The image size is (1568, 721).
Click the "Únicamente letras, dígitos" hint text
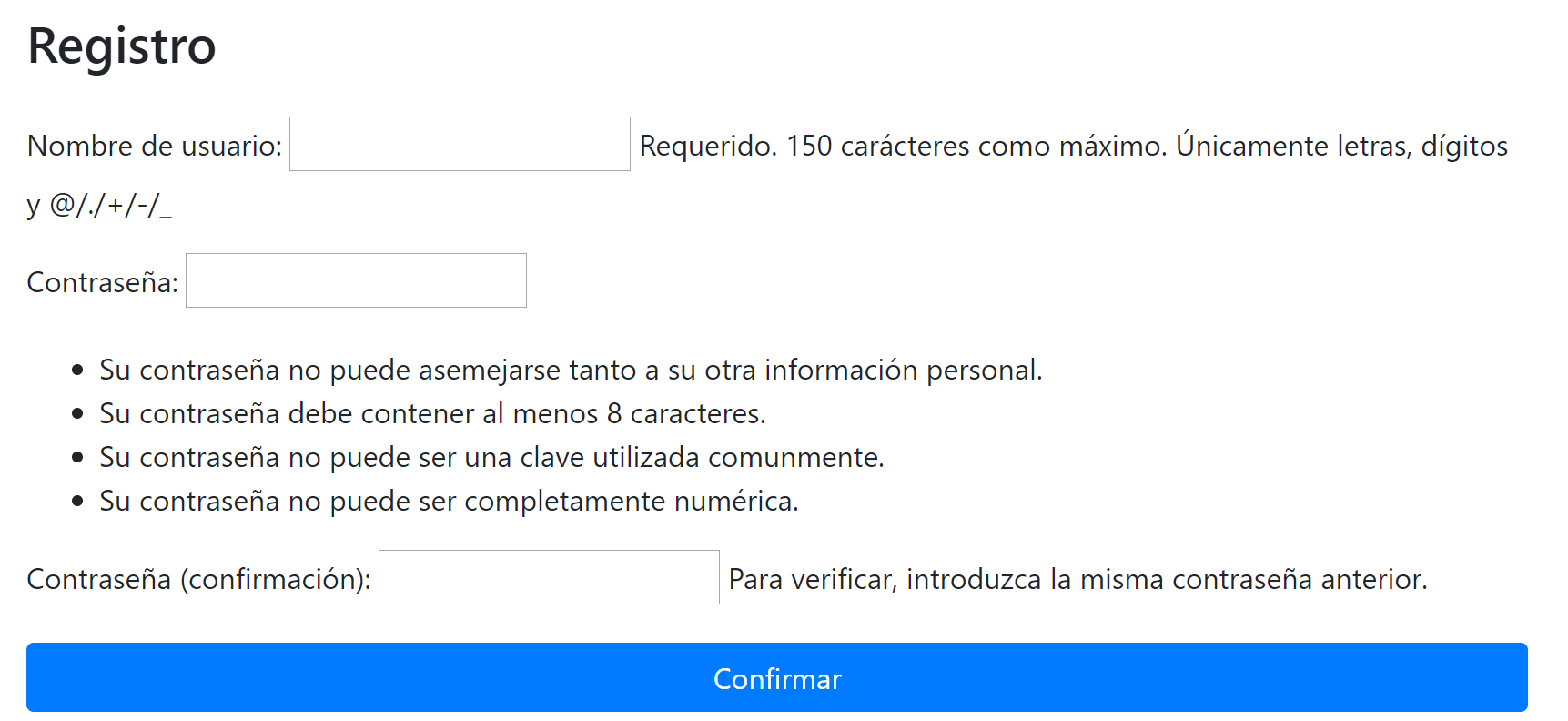[1342, 146]
